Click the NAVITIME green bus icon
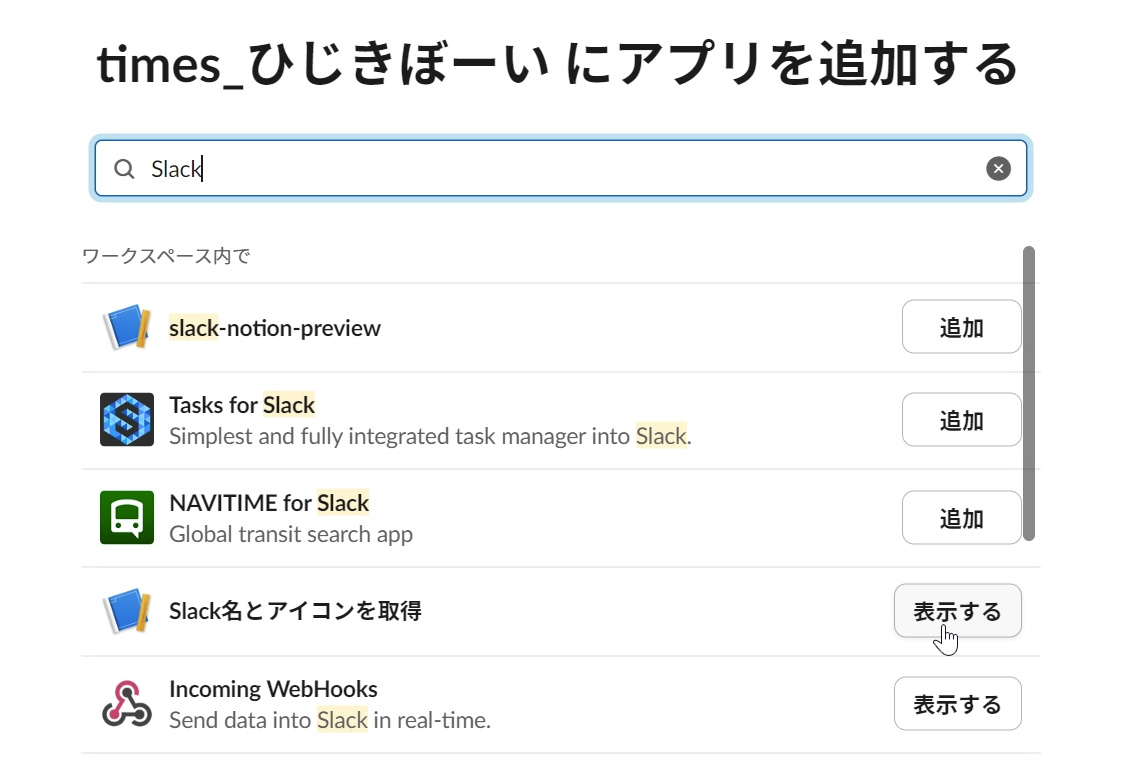Viewport: 1129px width, 759px height. 127,518
